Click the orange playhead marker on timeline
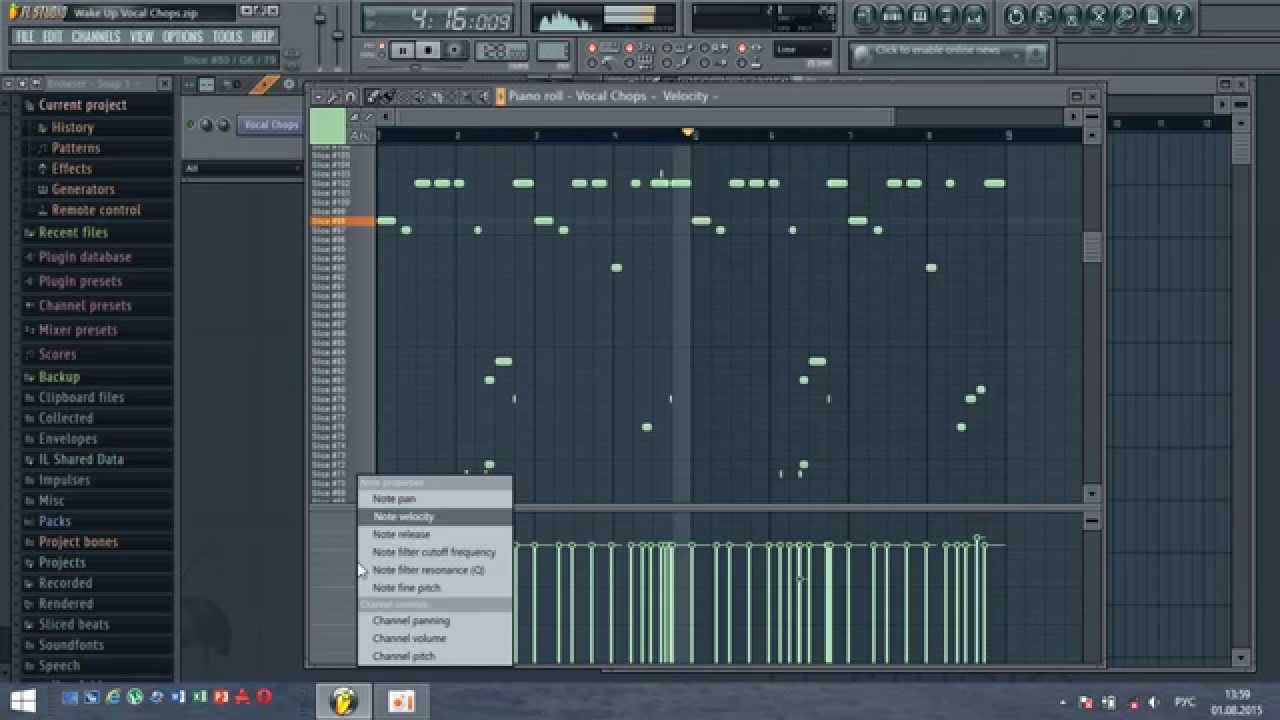 click(x=687, y=133)
